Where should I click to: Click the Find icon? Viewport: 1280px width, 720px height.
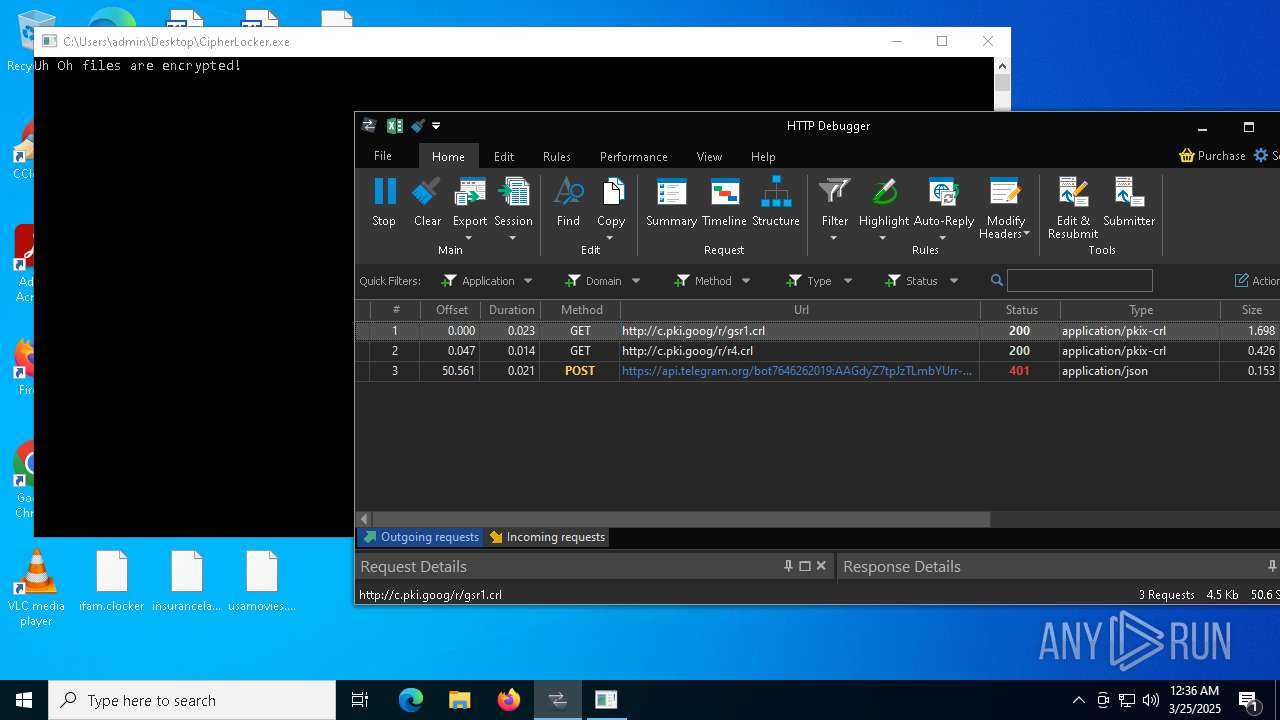point(568,191)
